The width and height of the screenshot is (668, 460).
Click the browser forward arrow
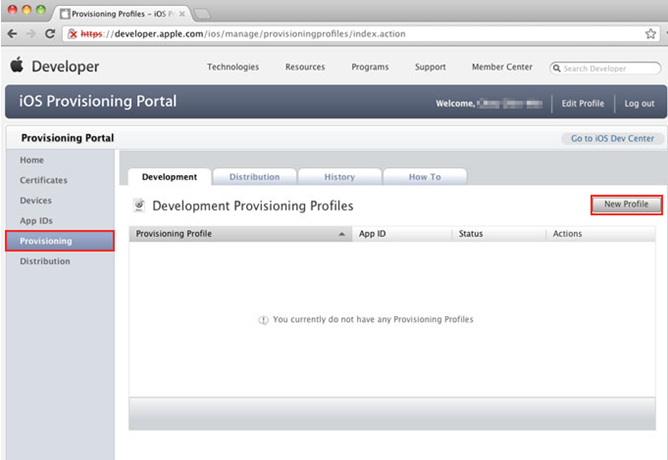click(x=31, y=34)
